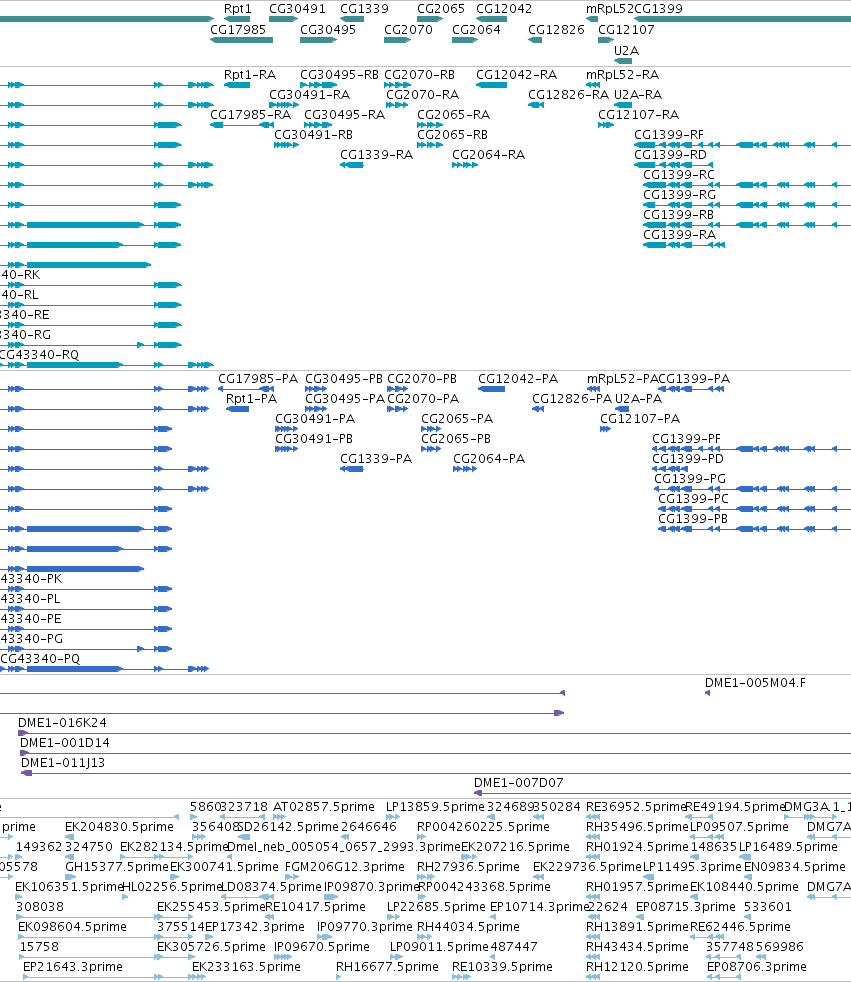
Task: Select the CG12826 gene label
Action: [x=556, y=29]
